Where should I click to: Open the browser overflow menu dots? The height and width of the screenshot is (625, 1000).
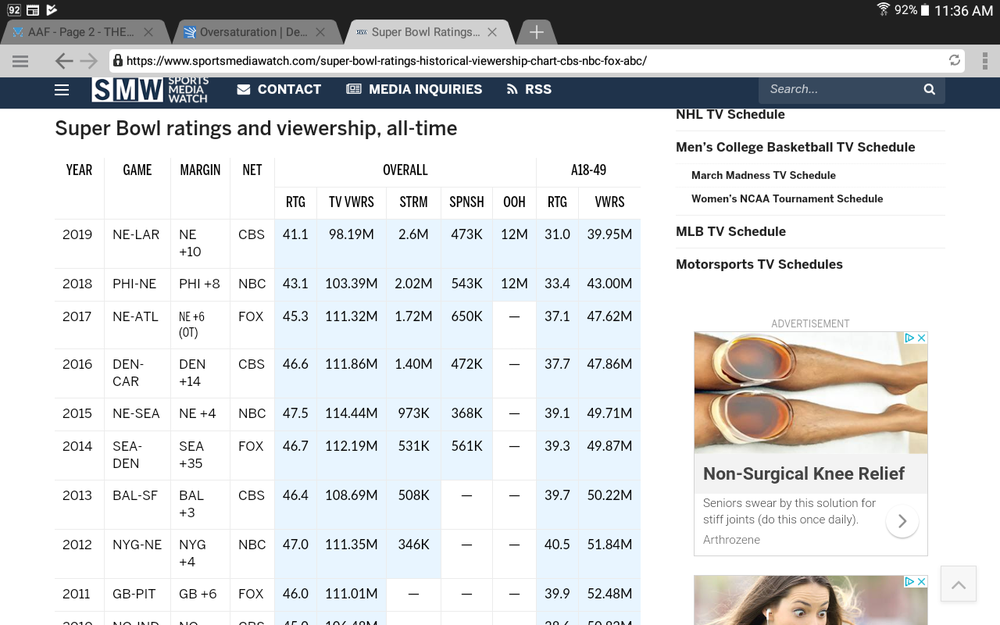[985, 61]
